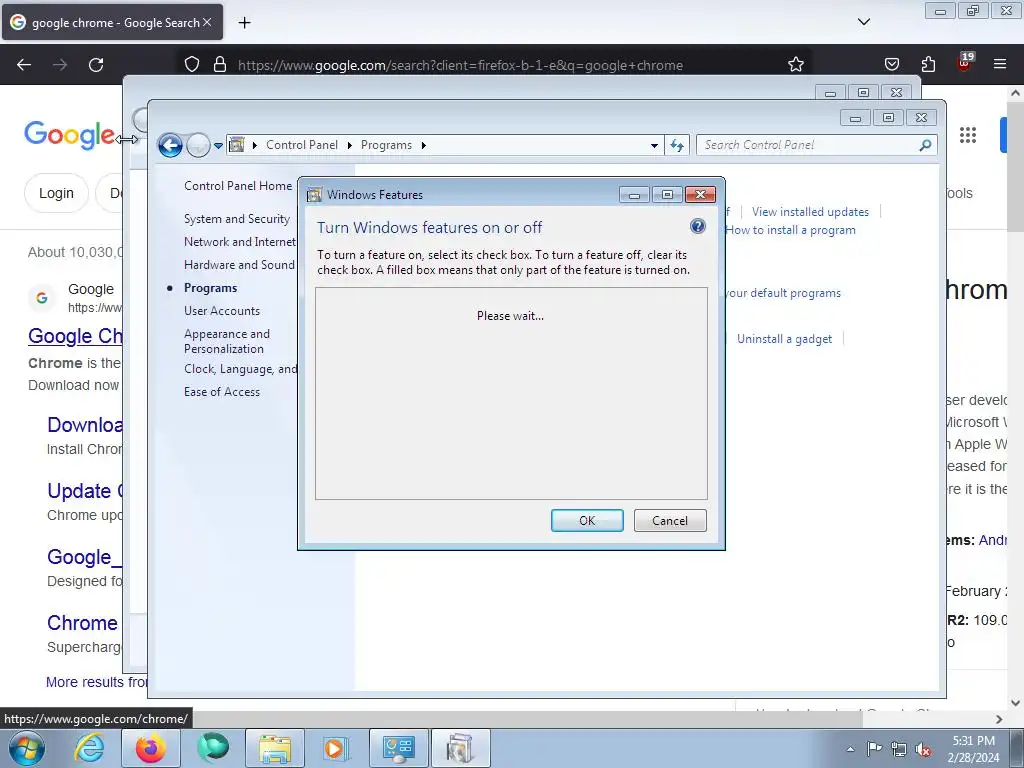Click Programs in the breadcrumb path
The width and height of the screenshot is (1024, 768).
point(387,145)
